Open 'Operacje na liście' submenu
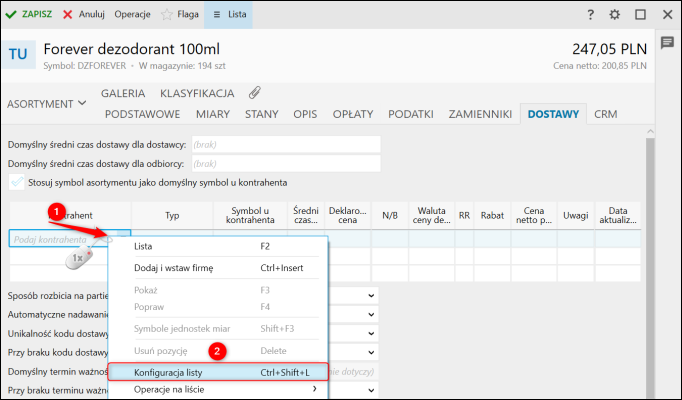The width and height of the screenshot is (682, 400). [218, 390]
